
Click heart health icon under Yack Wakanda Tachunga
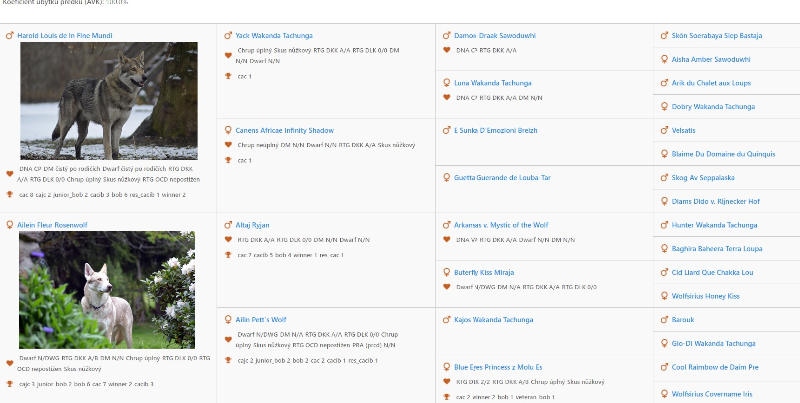coord(228,56)
